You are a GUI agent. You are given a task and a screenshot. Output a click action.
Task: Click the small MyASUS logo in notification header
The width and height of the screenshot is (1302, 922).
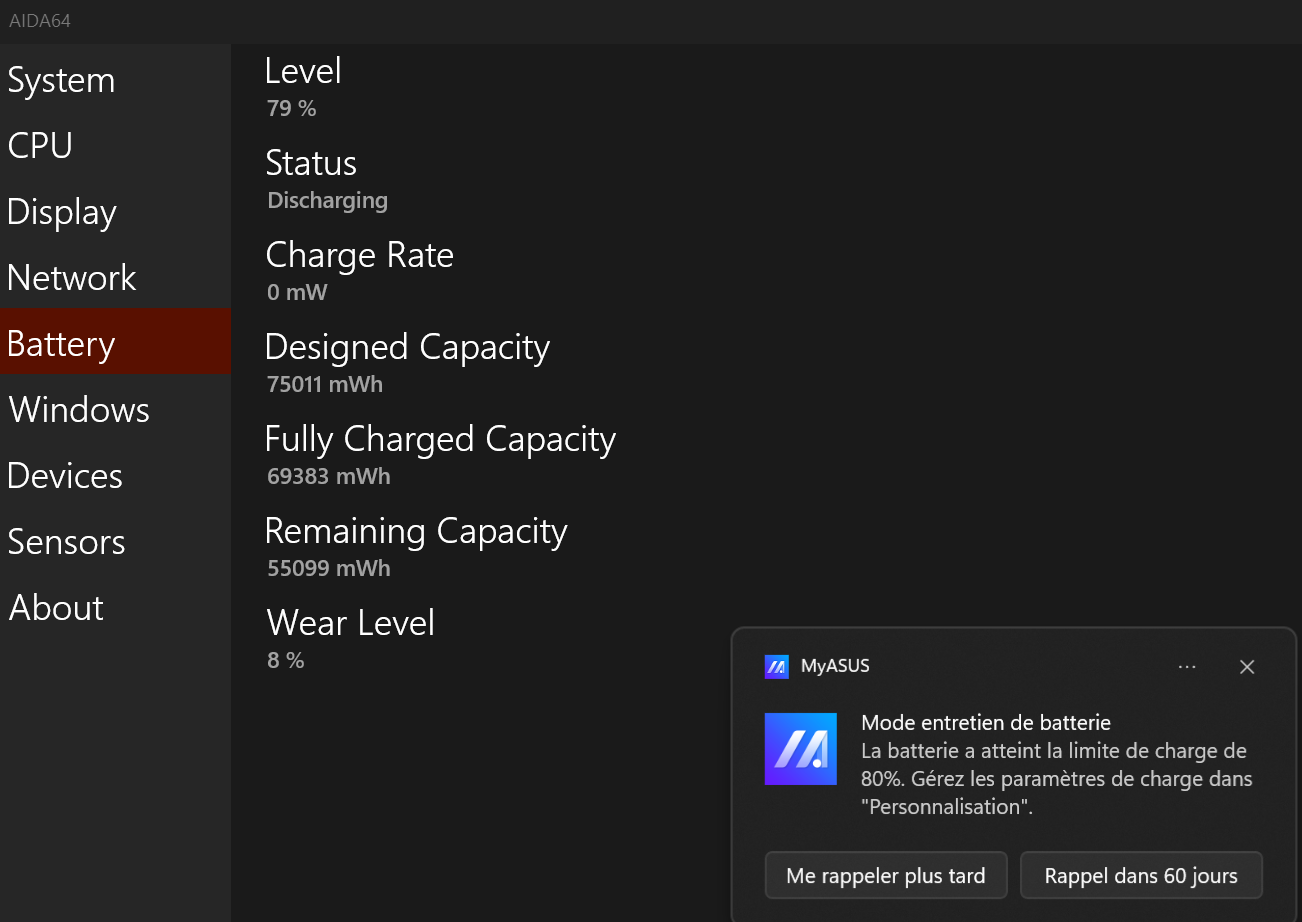[x=776, y=667]
